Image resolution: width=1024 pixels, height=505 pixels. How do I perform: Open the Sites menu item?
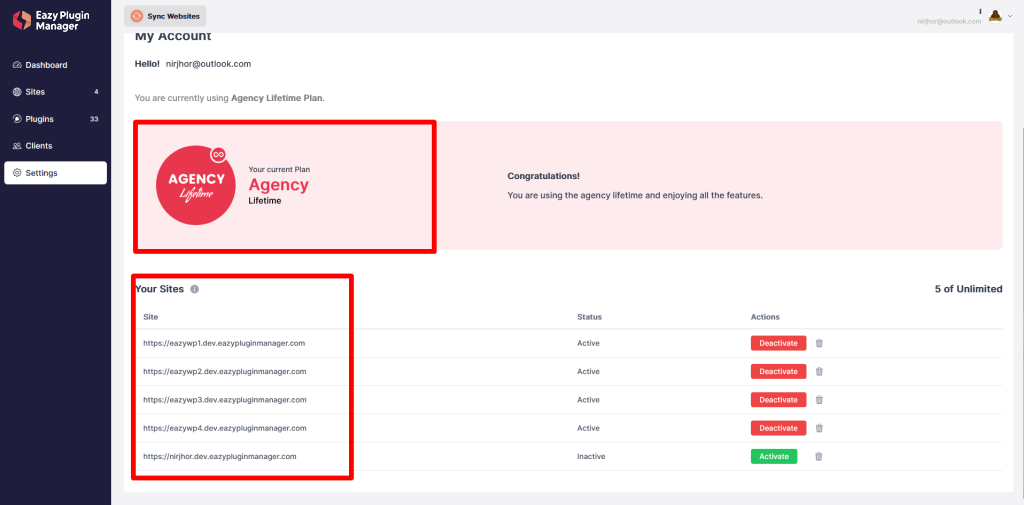[55, 92]
